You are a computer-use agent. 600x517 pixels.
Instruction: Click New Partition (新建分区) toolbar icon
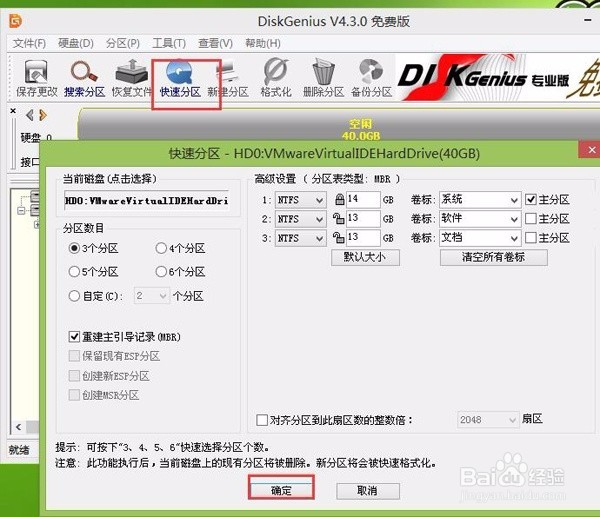(x=228, y=78)
